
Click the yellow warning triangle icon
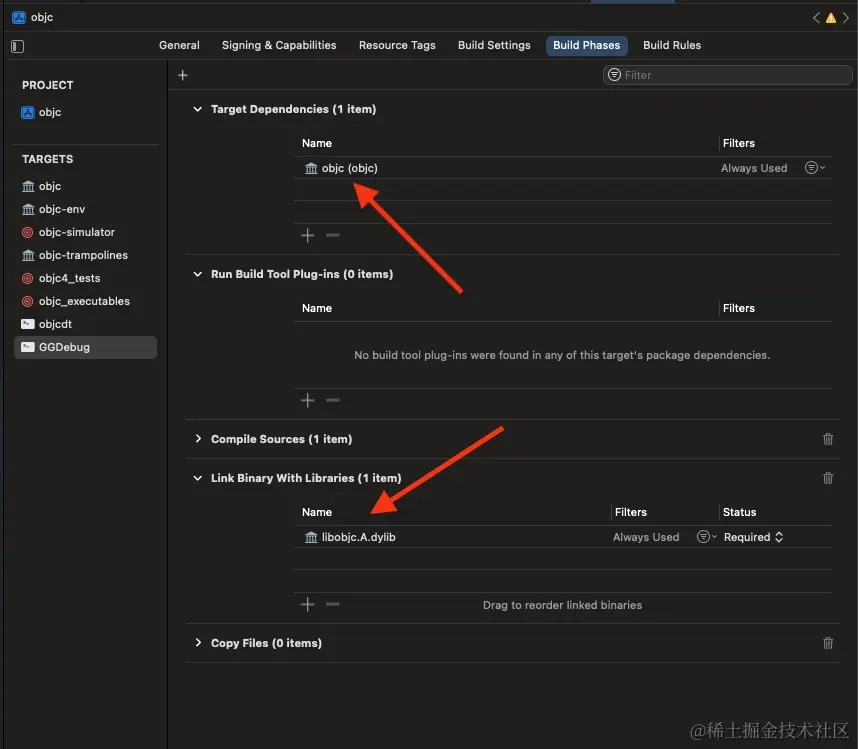tap(831, 18)
